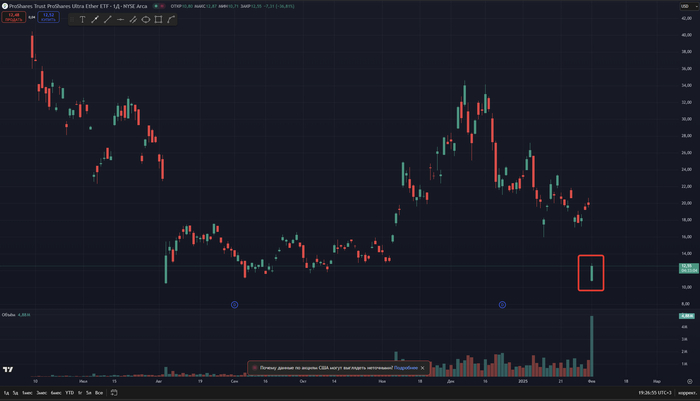Toggle the adjustment (коррект.) setting
The image size is (700, 401).
687,393
